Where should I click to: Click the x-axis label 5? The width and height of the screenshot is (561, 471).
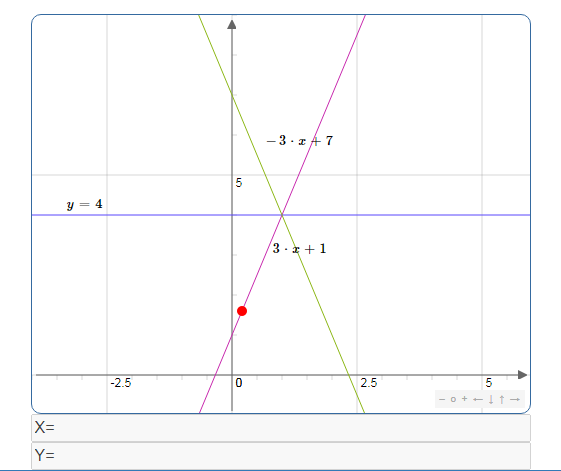(489, 383)
